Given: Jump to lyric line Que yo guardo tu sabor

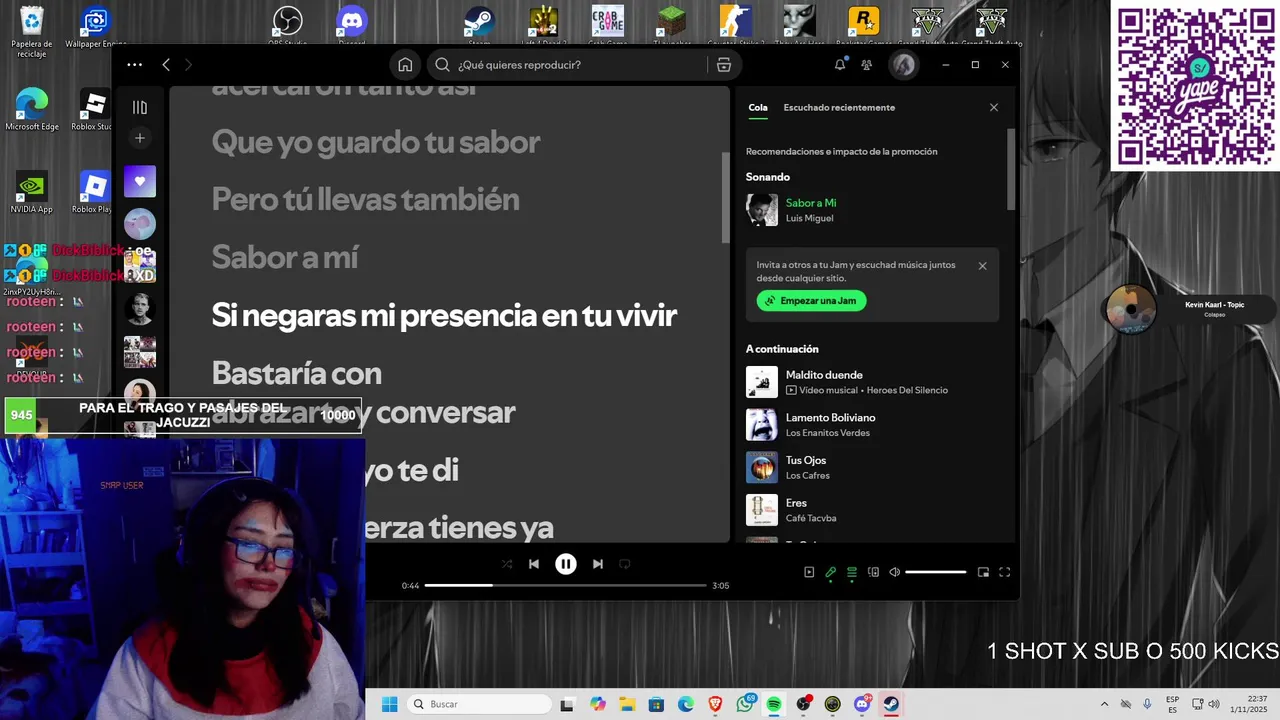Looking at the screenshot, I should [x=376, y=142].
